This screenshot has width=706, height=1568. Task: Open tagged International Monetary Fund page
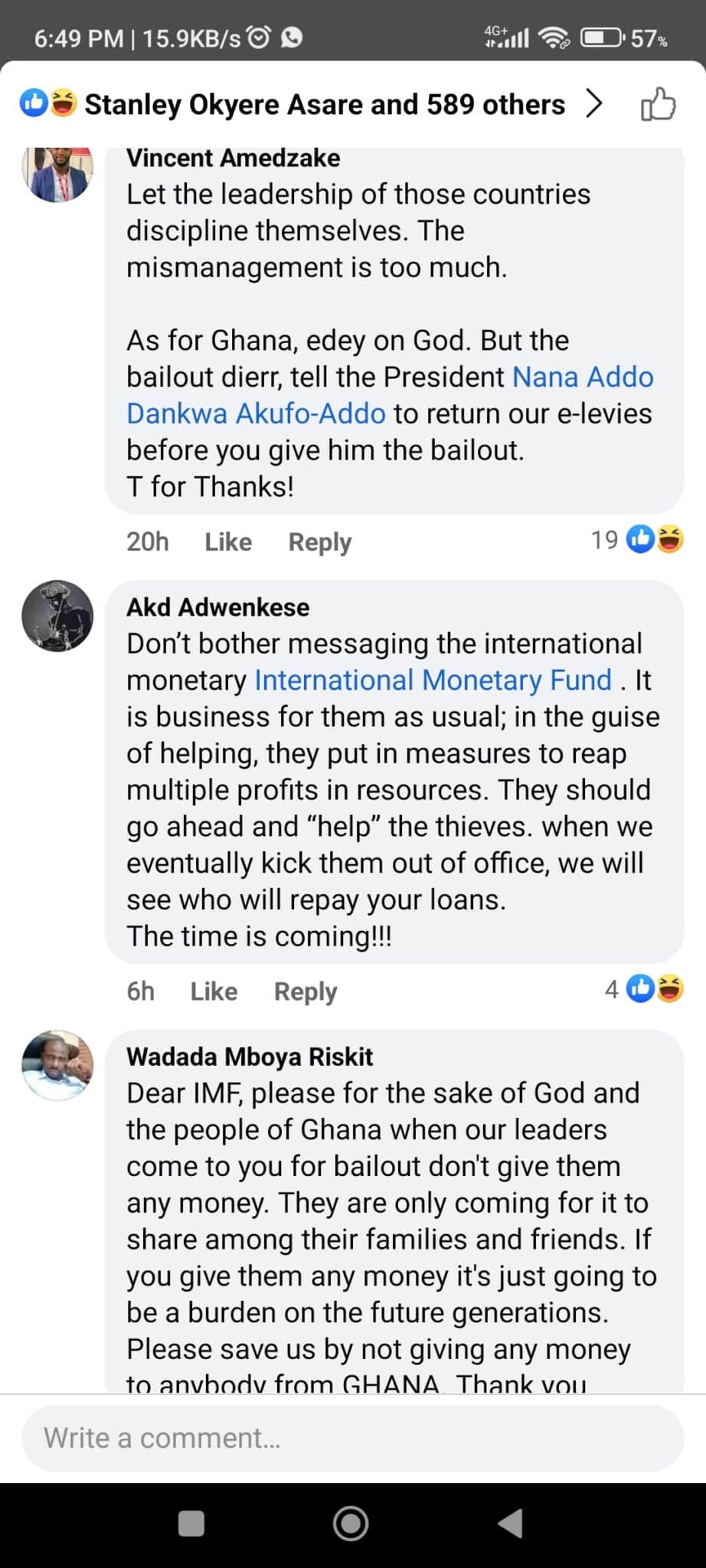tap(433, 680)
